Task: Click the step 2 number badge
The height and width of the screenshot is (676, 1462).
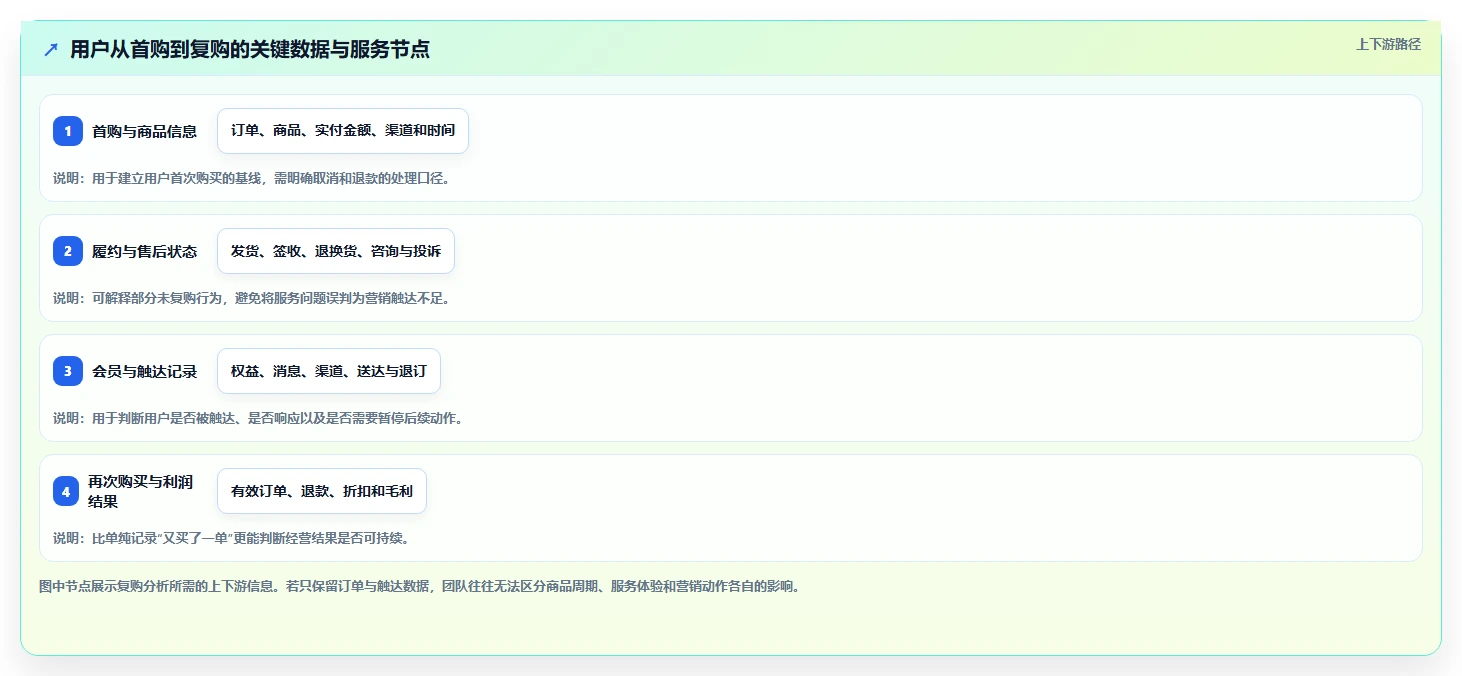Action: click(68, 251)
